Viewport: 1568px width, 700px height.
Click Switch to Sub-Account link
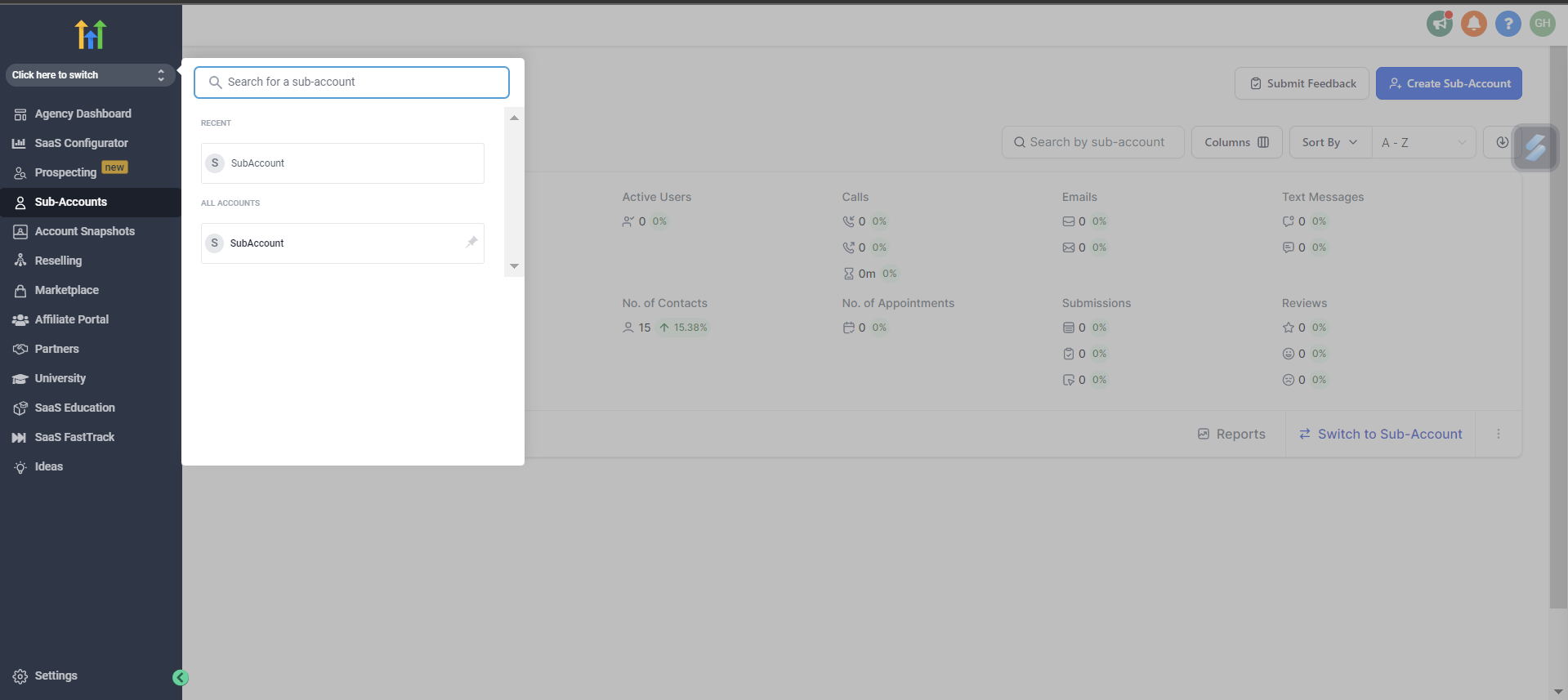point(1381,435)
